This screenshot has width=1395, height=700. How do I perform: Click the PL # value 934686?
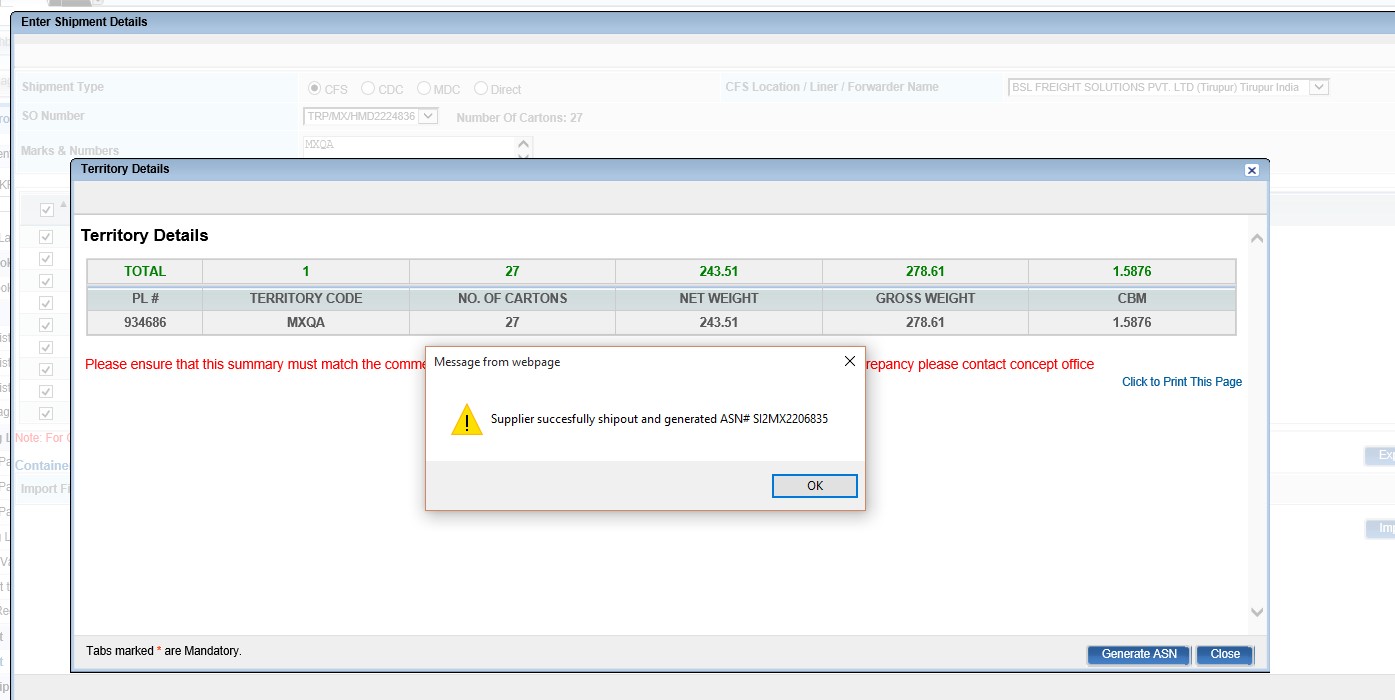click(146, 323)
